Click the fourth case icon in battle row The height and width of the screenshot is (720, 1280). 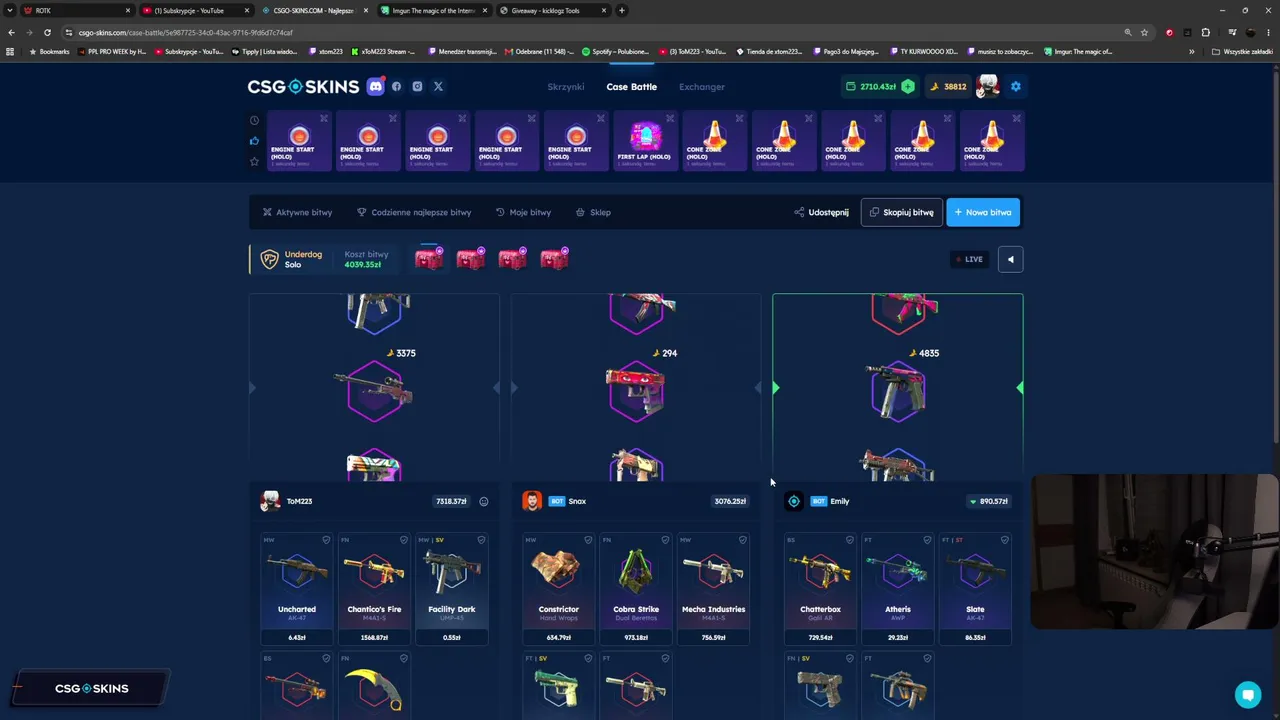coord(554,259)
